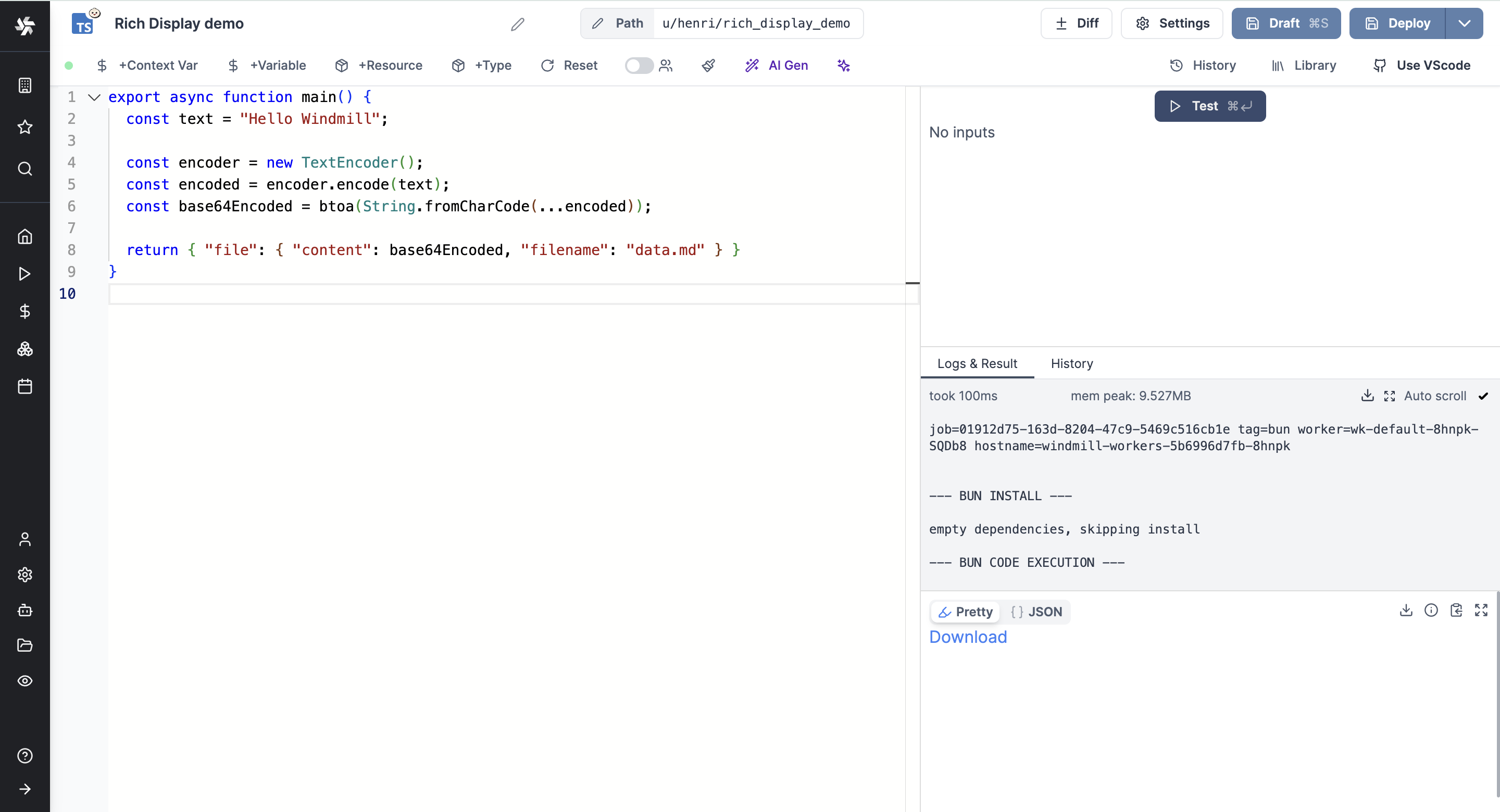
Task: Open the Schedules calendar icon in sidebar
Action: point(24,386)
